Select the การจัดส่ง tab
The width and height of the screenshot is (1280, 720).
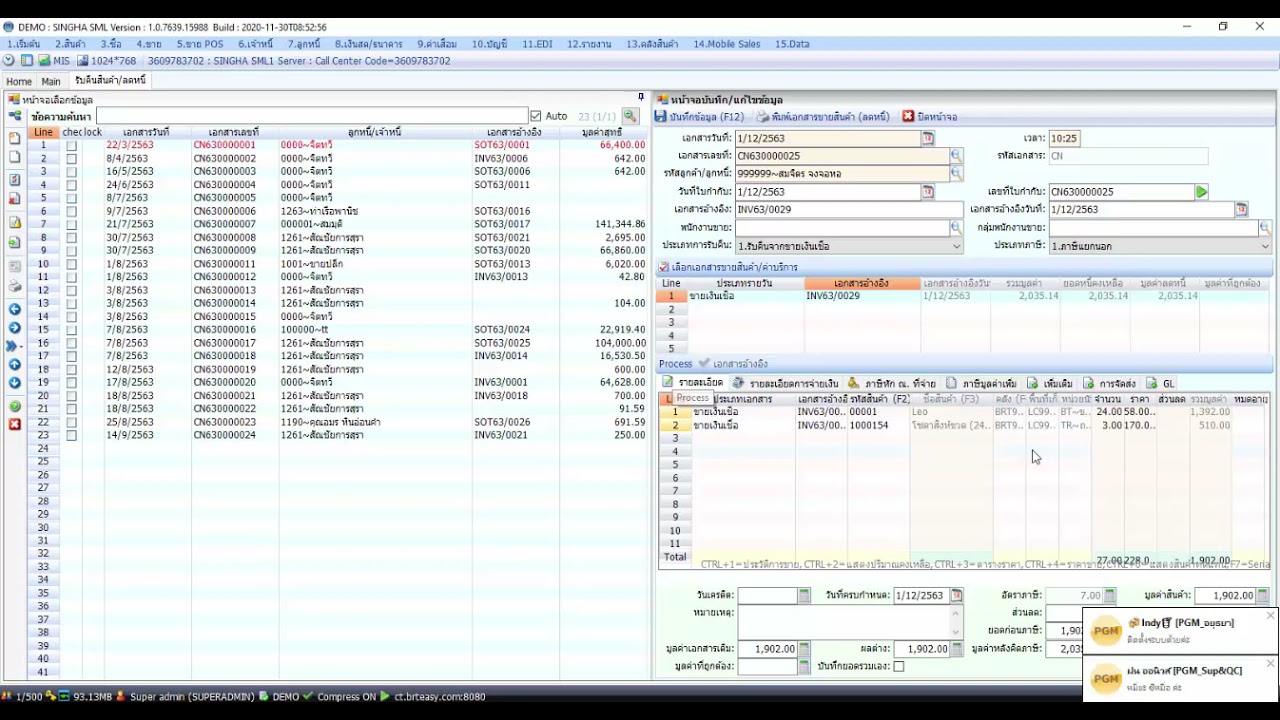1109,383
